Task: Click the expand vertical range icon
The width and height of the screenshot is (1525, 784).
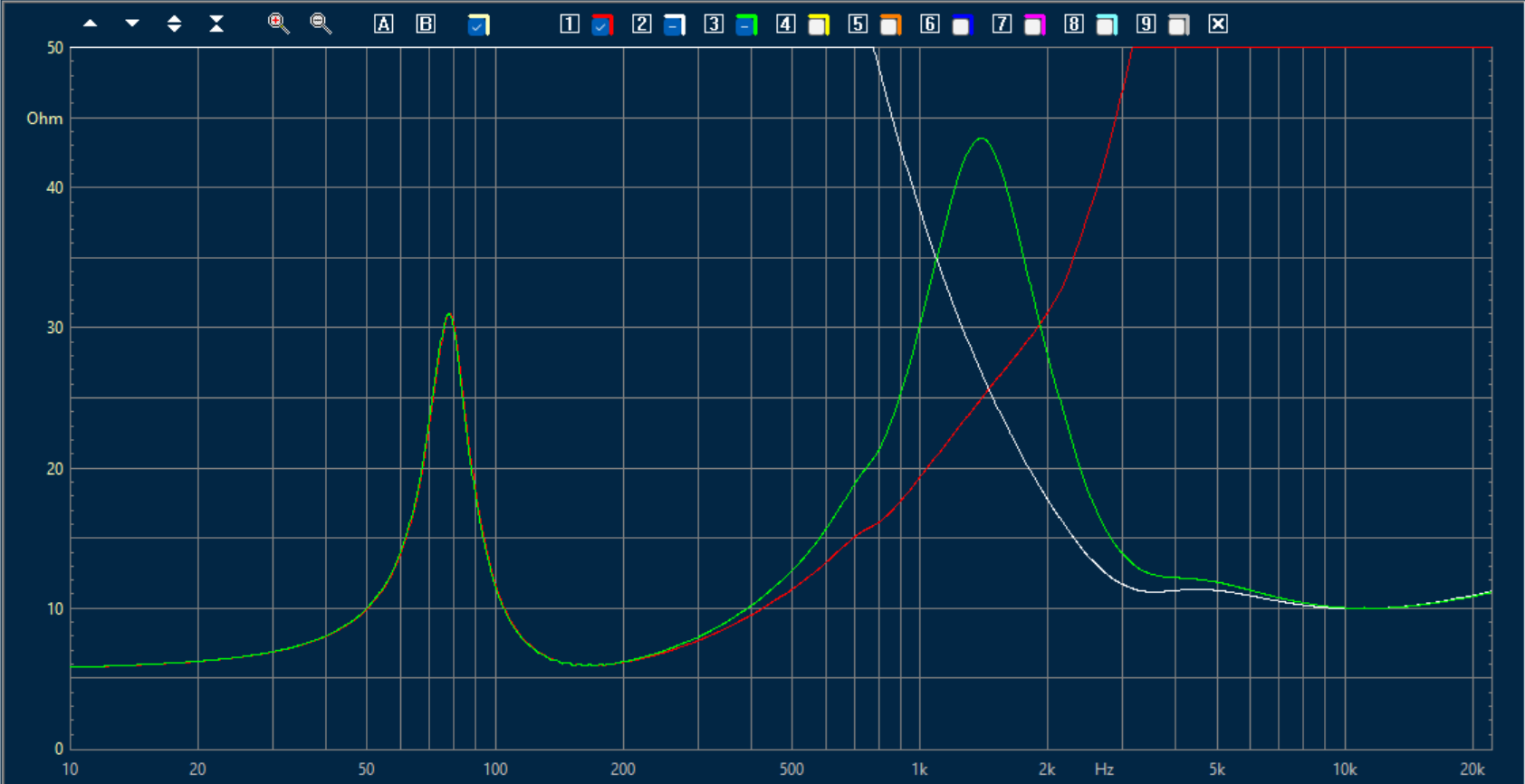Action: point(174,24)
